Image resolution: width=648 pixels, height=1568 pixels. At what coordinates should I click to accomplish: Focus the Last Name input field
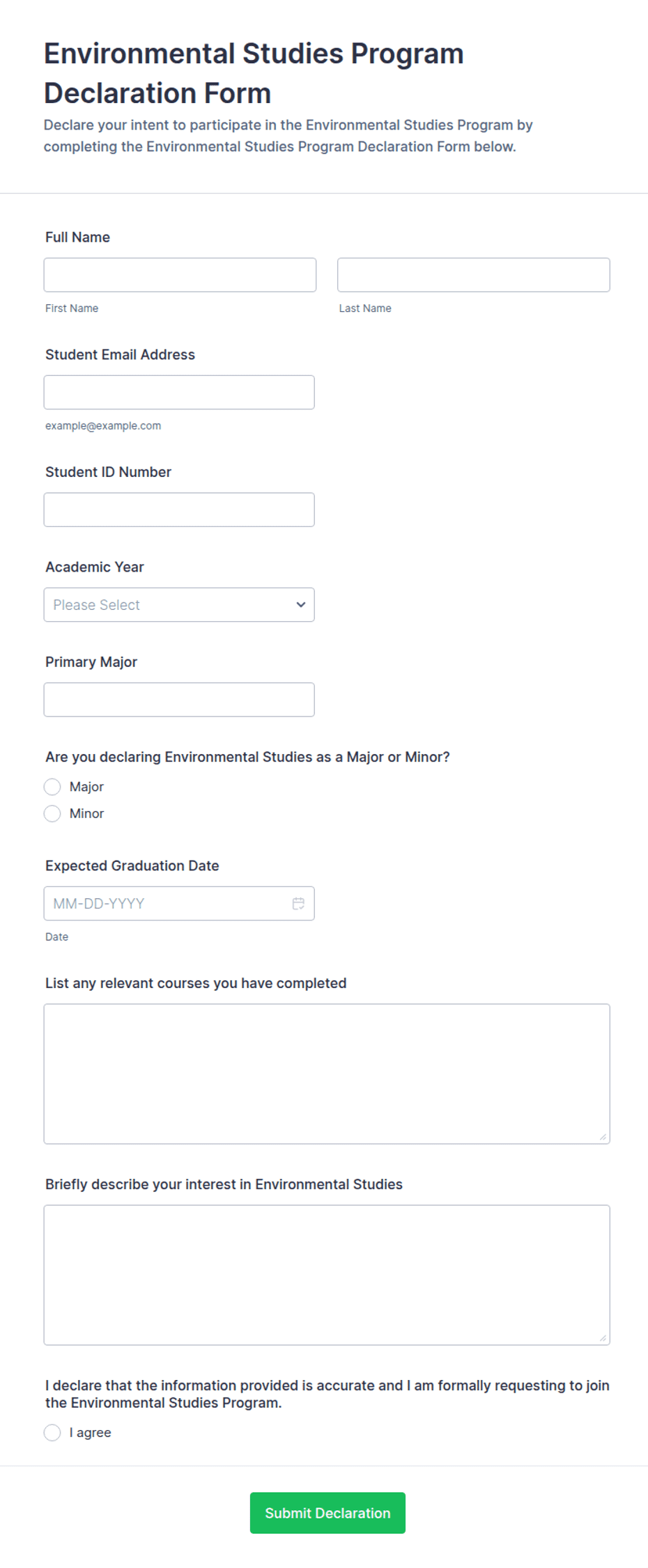click(474, 275)
